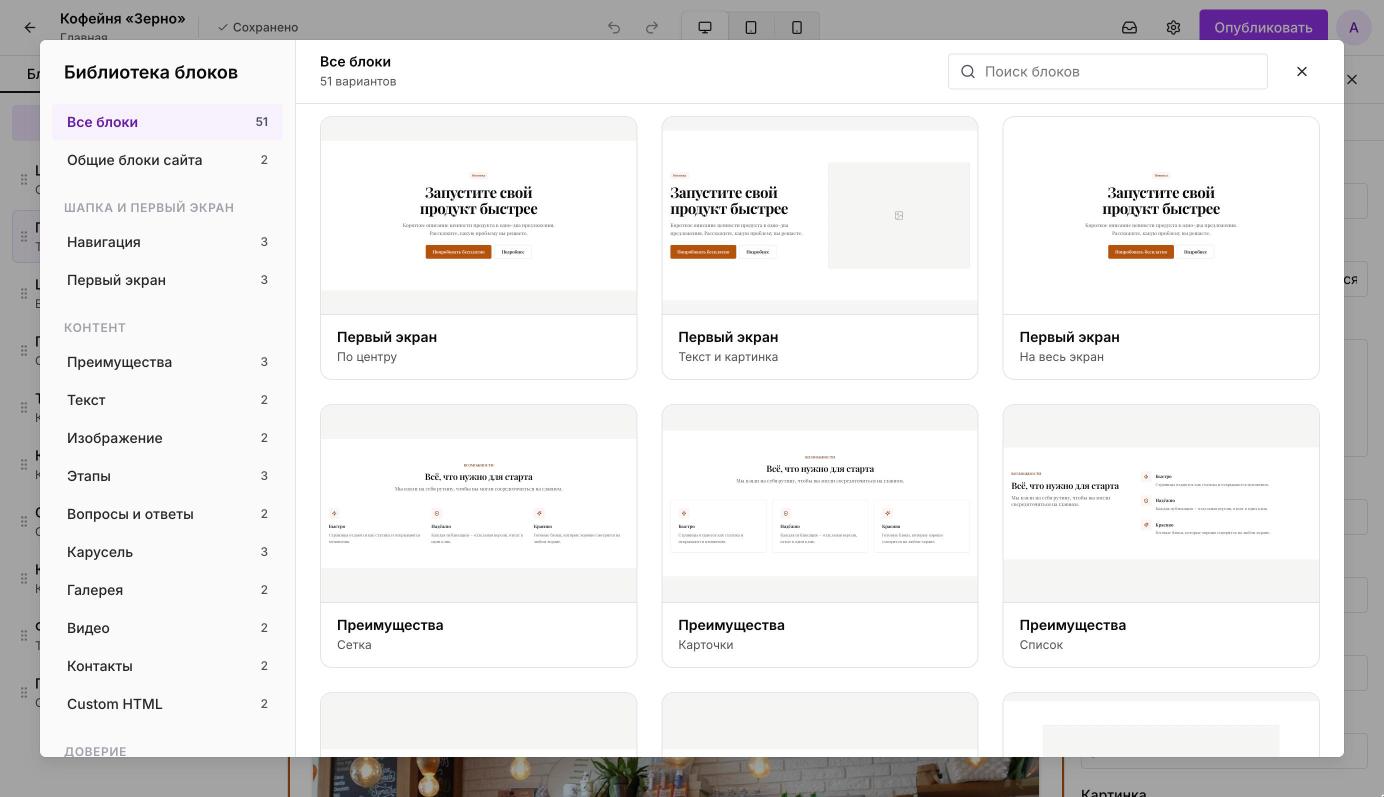Open the Видео category
1384x797 pixels.
click(x=167, y=628)
